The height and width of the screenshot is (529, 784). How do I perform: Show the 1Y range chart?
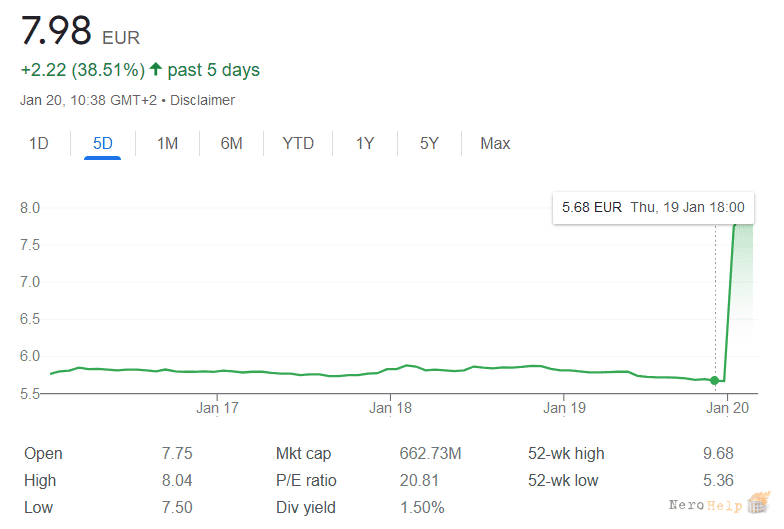click(364, 144)
